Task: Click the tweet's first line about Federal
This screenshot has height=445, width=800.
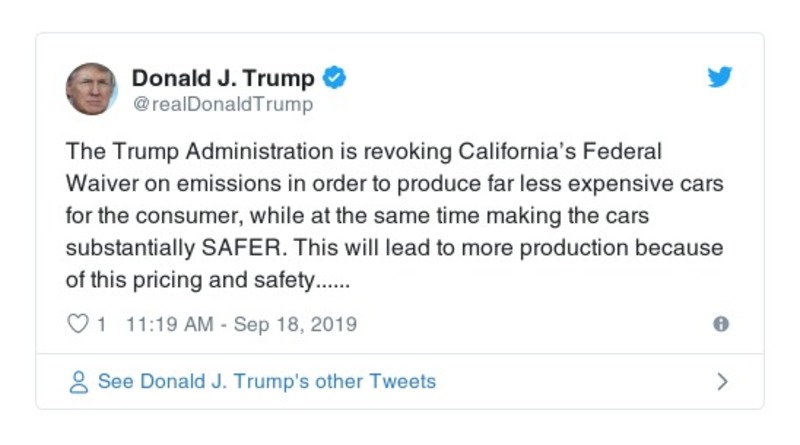Action: click(364, 151)
